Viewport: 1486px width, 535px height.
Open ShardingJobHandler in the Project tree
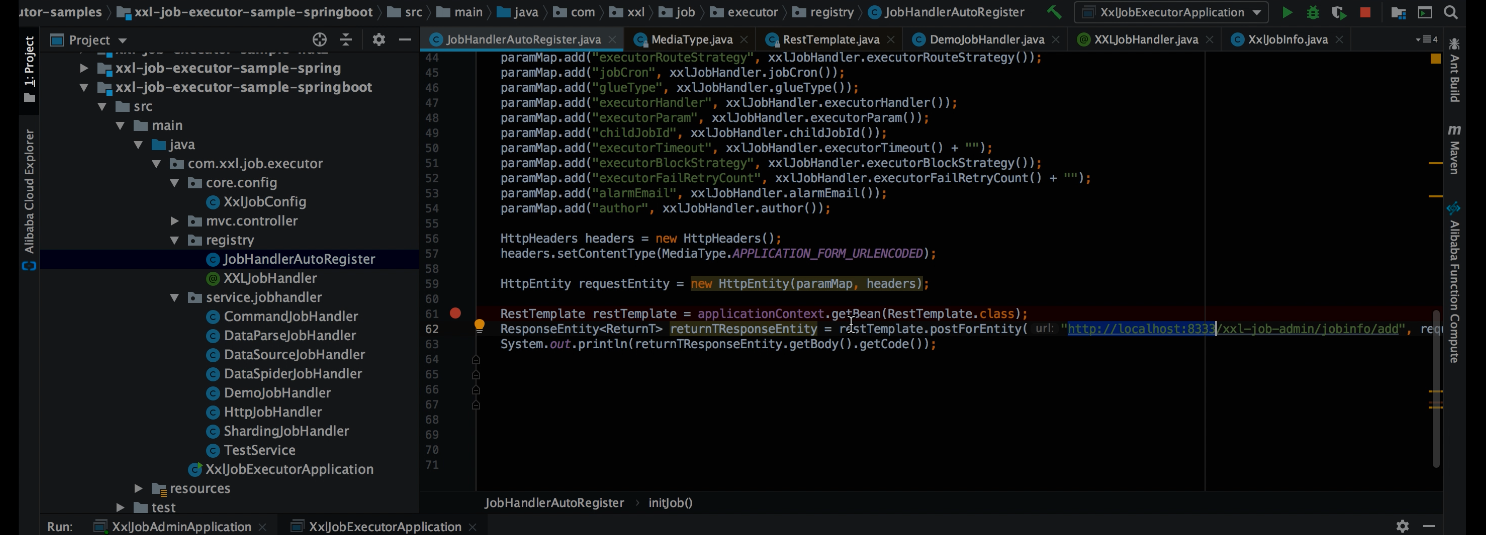tap(278, 431)
